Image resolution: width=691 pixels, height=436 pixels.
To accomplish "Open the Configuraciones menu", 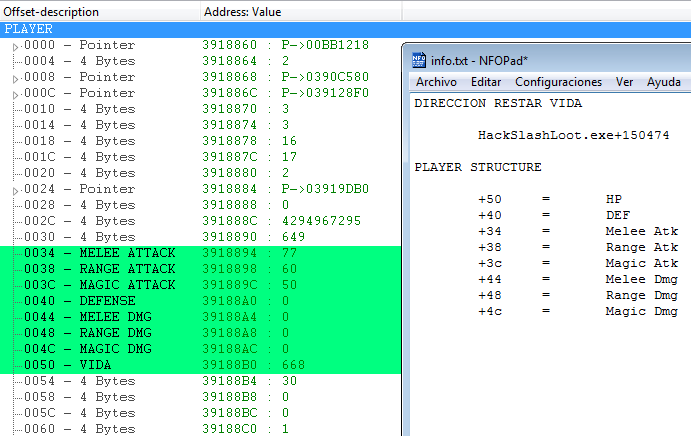I will 558,82.
